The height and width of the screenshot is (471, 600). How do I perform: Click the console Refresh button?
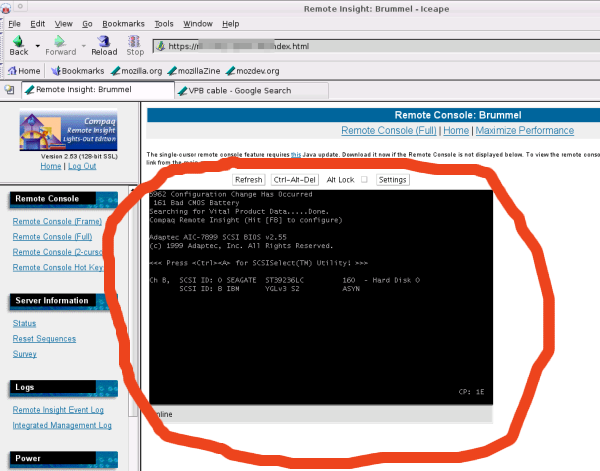[248, 179]
